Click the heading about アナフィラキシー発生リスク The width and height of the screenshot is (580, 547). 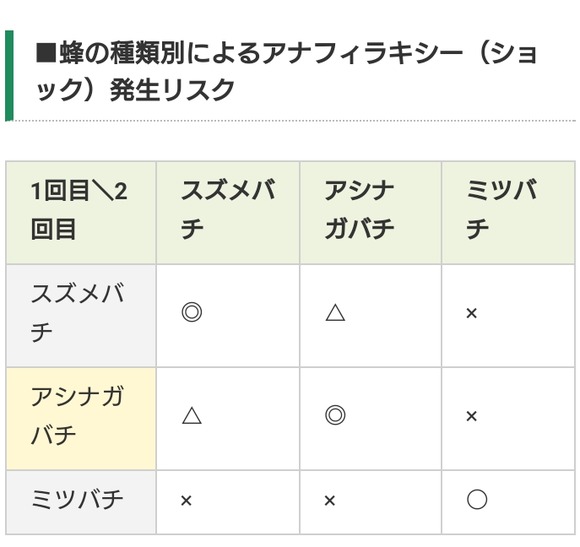pos(286,71)
